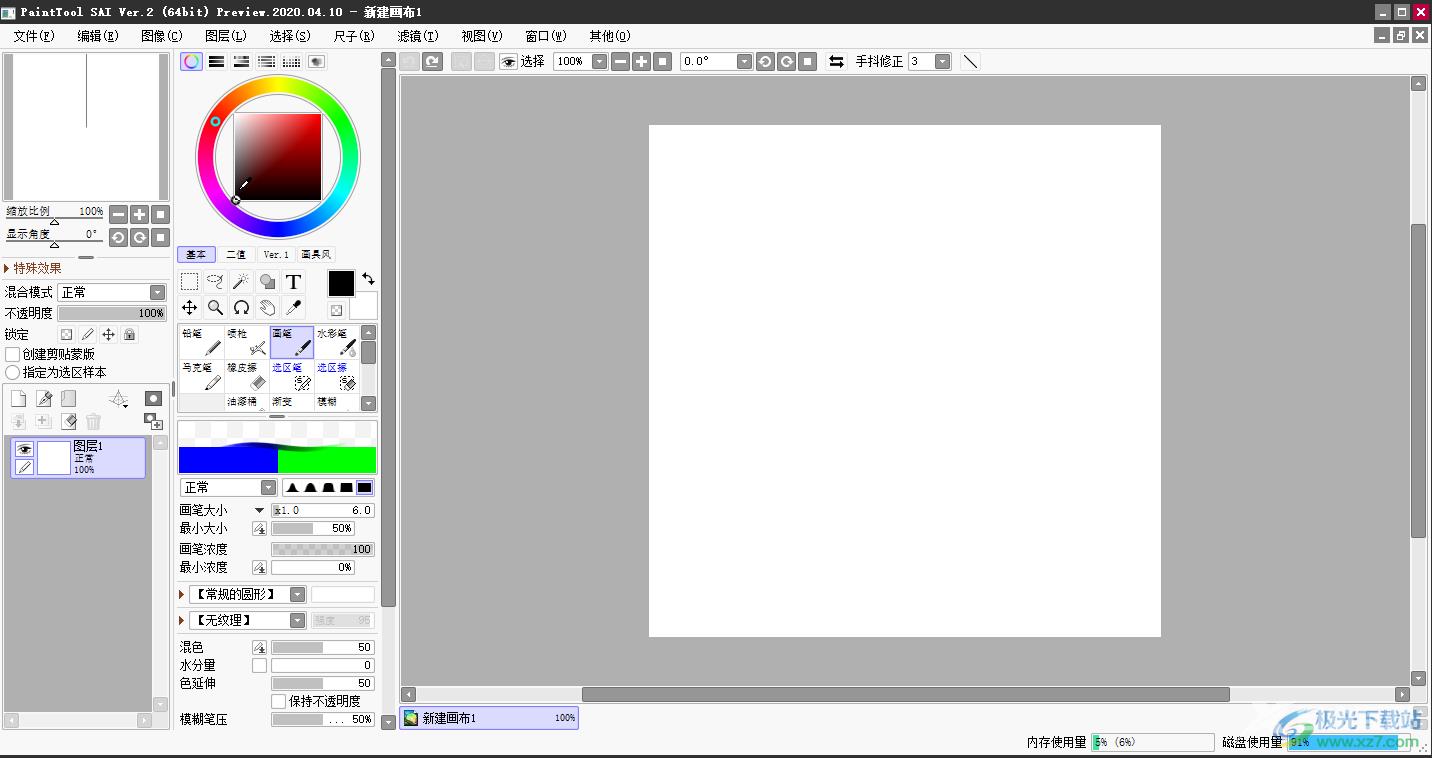This screenshot has width=1432, height=758.
Task: Open the 【常规的圆形】 brush shape dropdown
Action: pos(247,594)
